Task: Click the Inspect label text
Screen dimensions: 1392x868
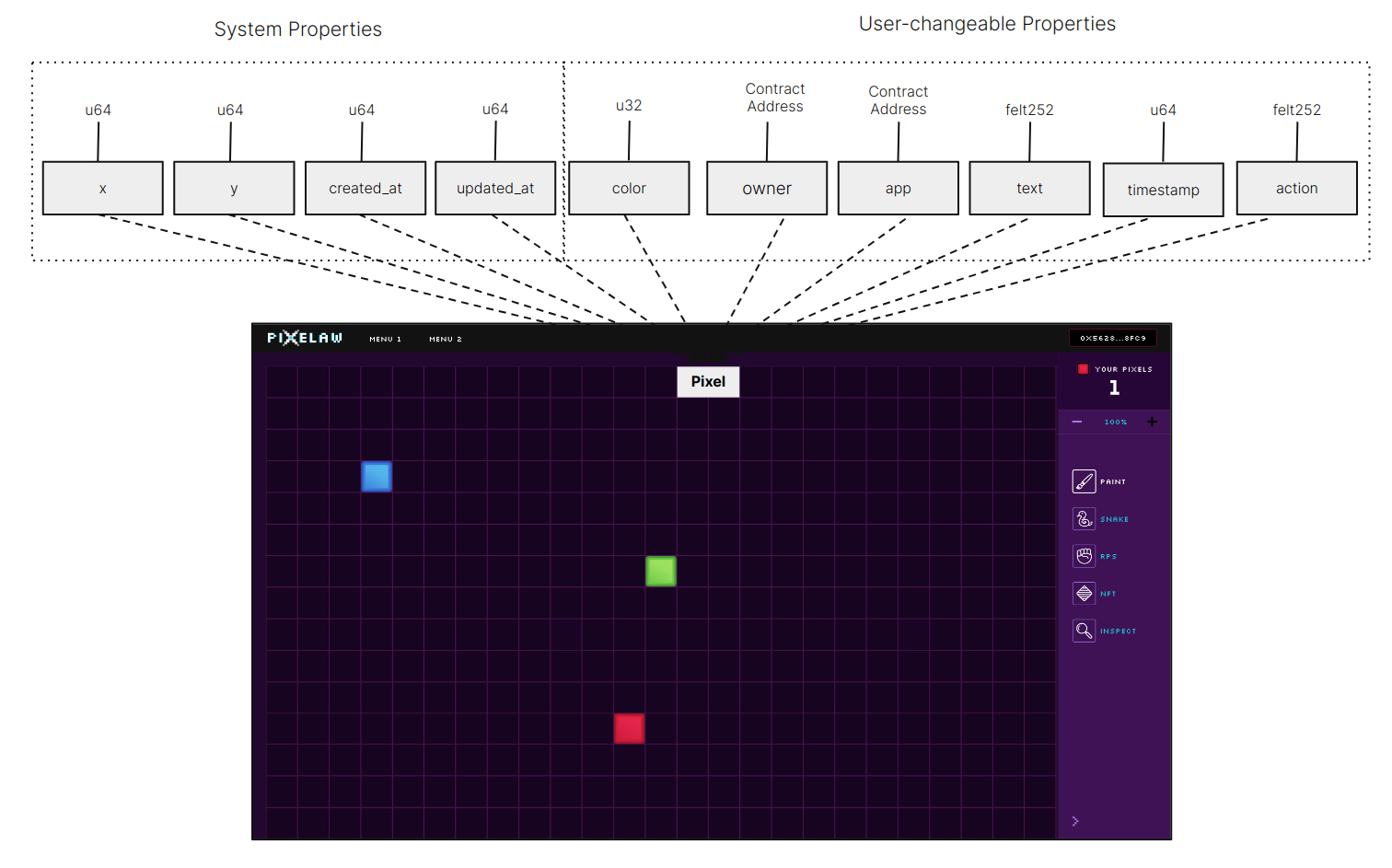Action: point(1119,631)
